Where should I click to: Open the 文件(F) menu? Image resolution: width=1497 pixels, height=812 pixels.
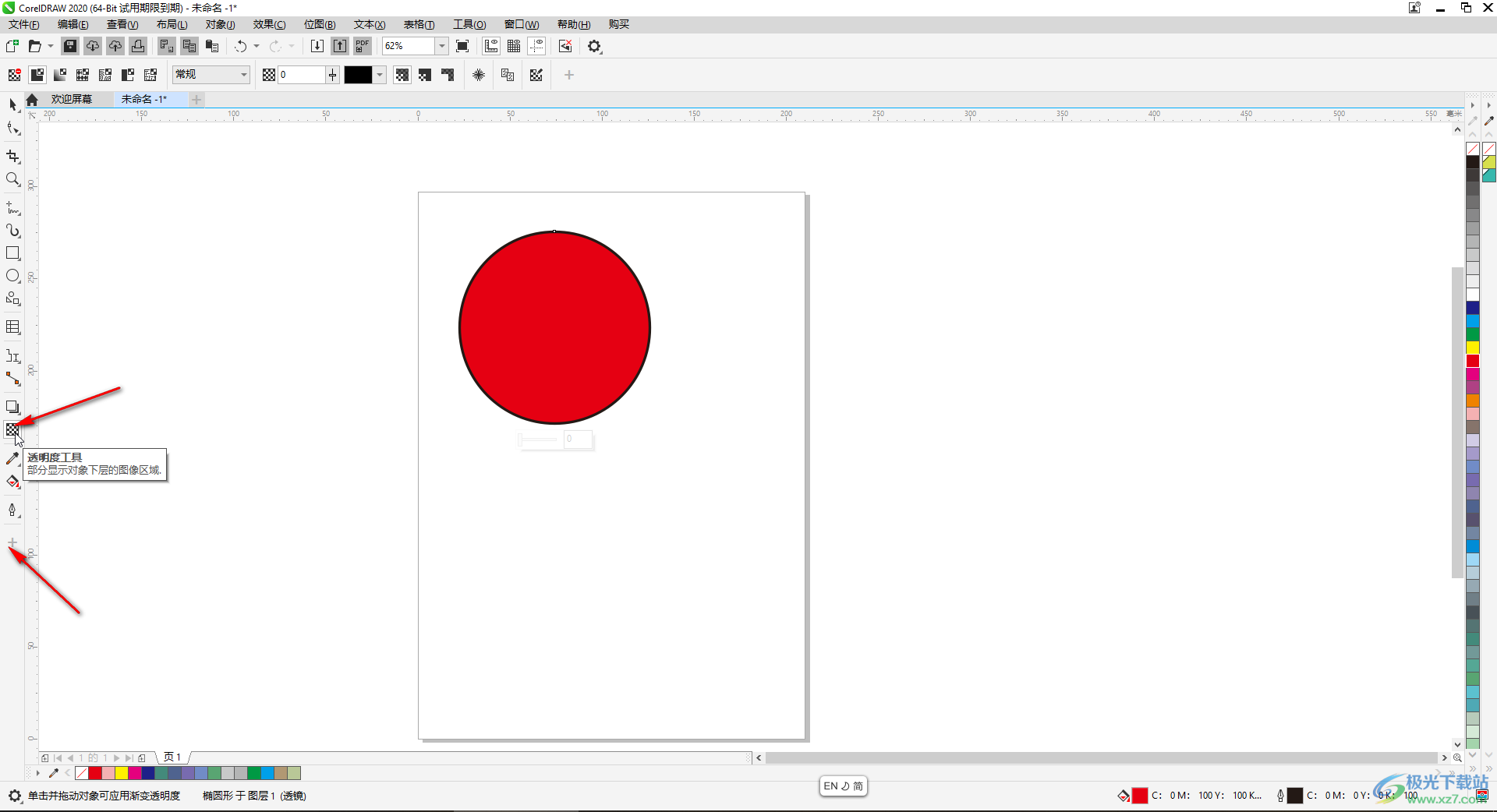point(23,25)
